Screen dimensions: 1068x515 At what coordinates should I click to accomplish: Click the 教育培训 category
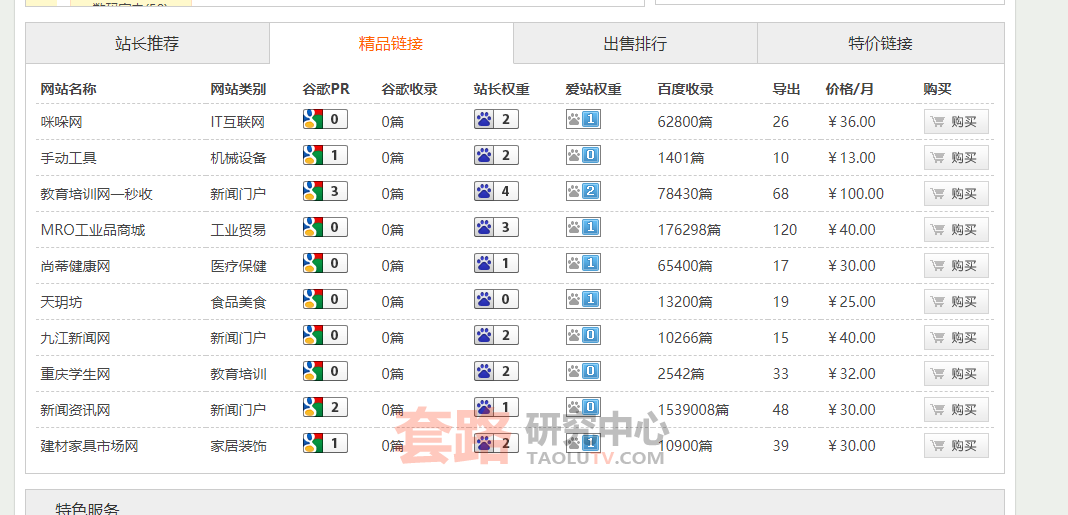238,375
